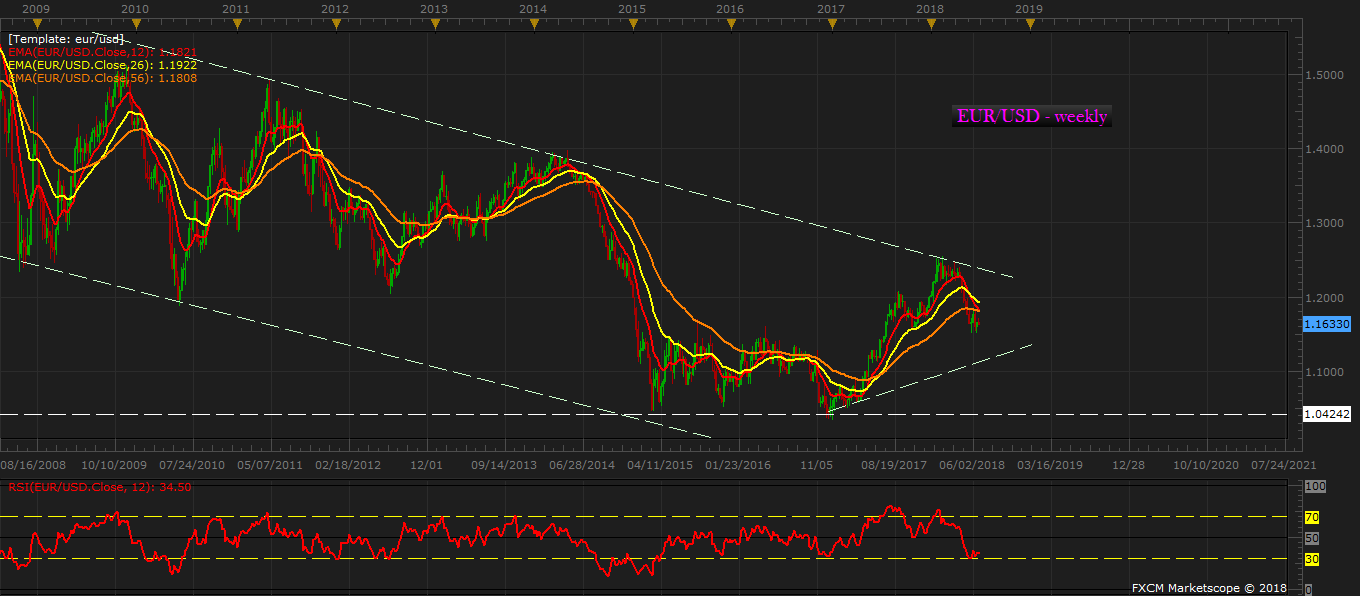Click the 10/10/2009 date axis label
Screen dimensions: 1360x596
114,465
